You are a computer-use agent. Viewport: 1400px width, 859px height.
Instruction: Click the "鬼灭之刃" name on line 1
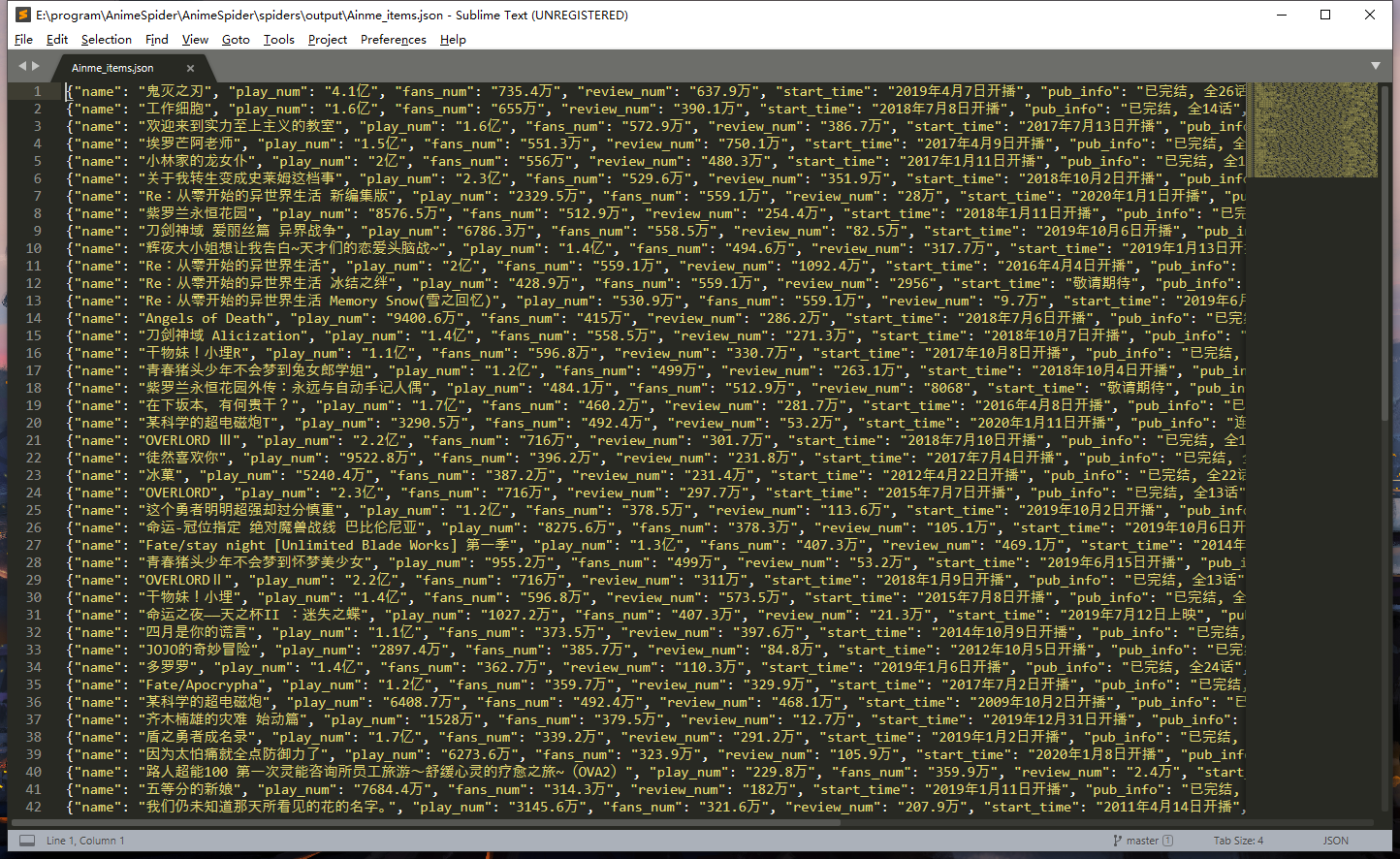point(177,91)
